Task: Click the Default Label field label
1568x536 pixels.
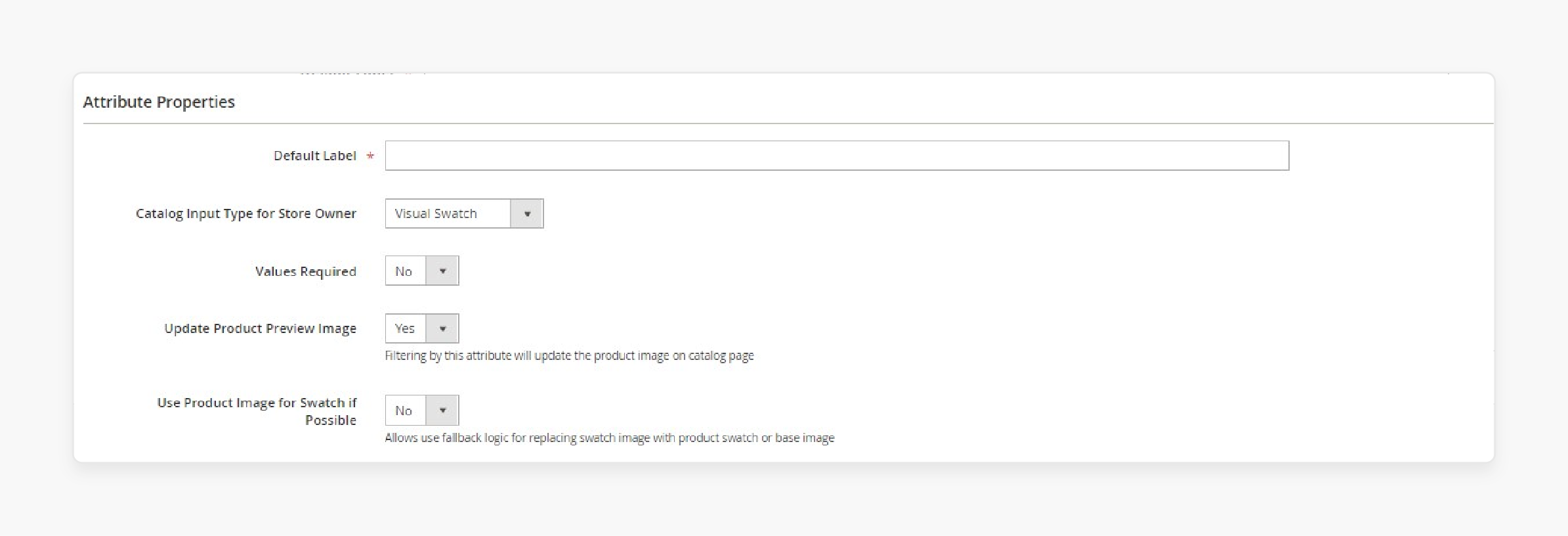Action: (x=315, y=156)
